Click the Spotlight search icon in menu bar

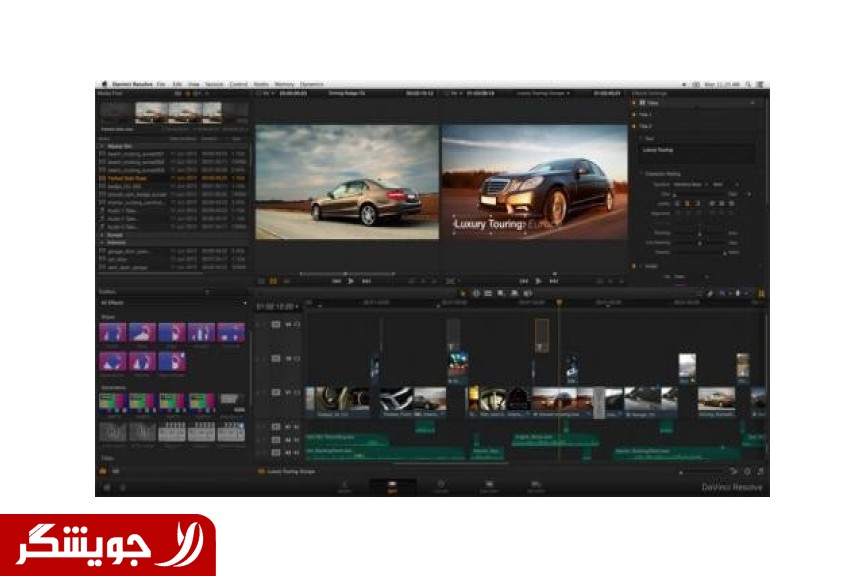(x=748, y=84)
